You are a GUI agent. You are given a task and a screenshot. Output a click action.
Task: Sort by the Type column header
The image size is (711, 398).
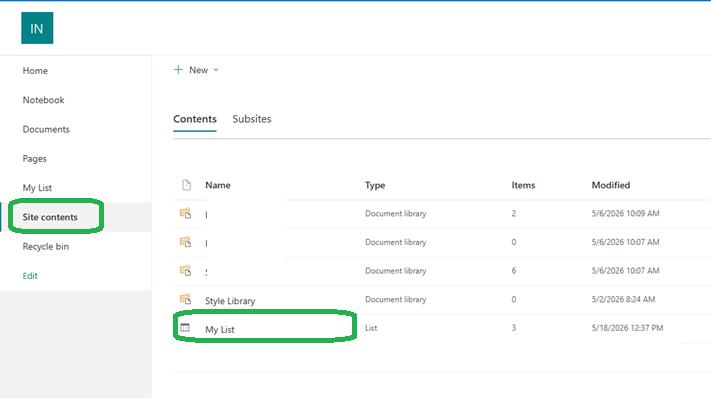tap(375, 185)
